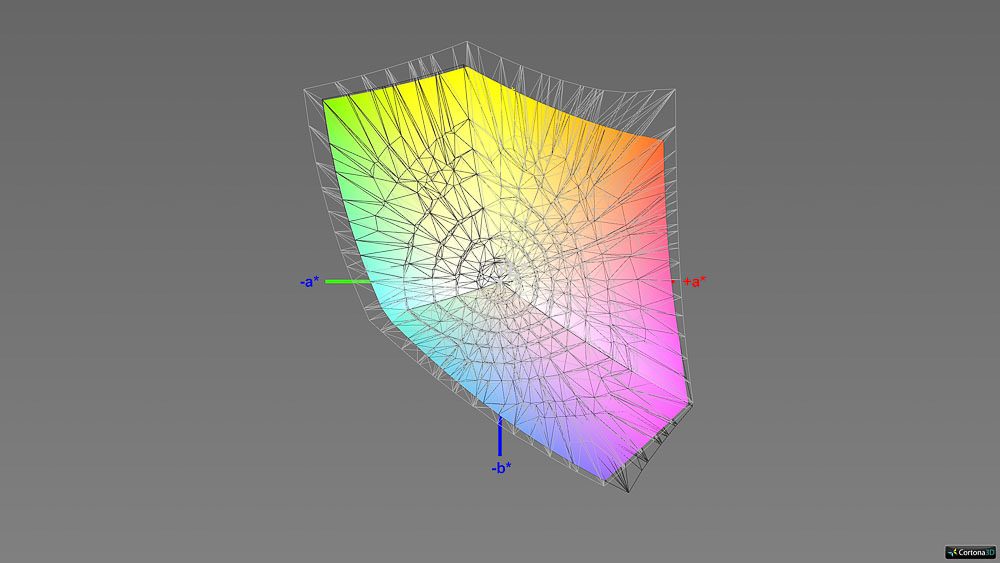Screen dimensions: 1000x563
Task: Click the -a* axis label
Action: pyautogui.click(x=309, y=282)
